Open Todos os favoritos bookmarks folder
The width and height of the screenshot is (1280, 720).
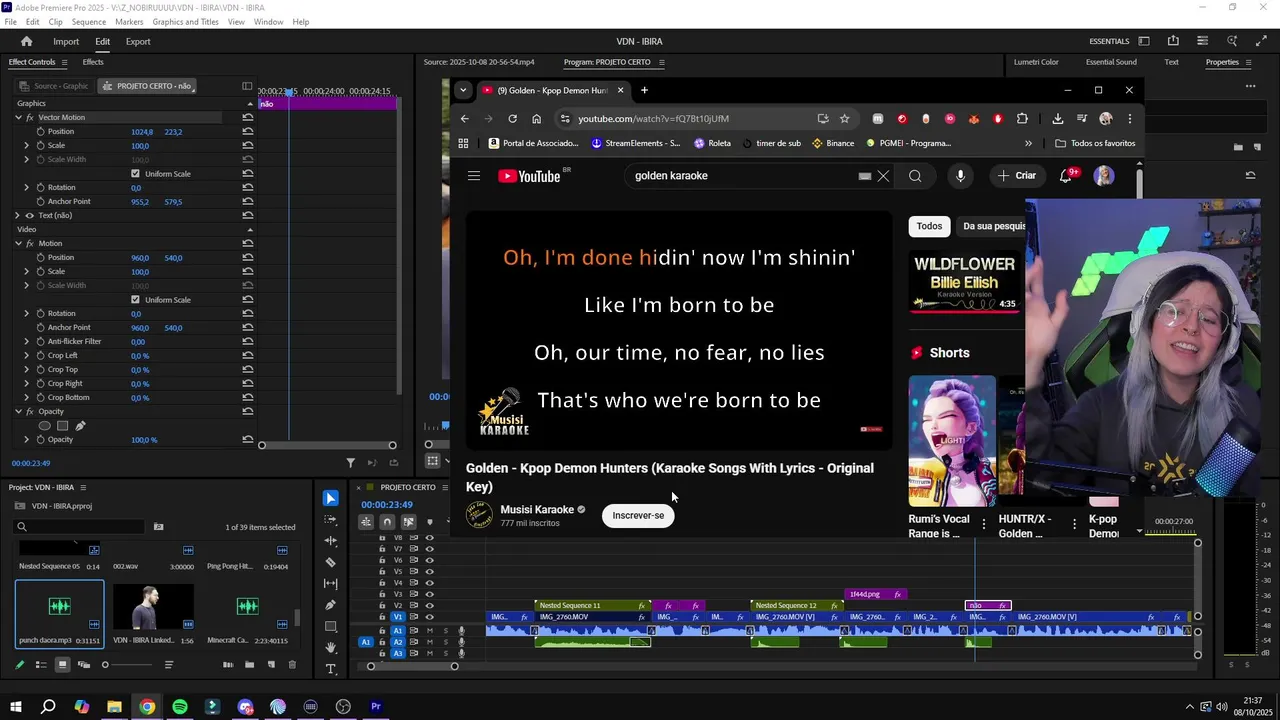tap(1095, 144)
